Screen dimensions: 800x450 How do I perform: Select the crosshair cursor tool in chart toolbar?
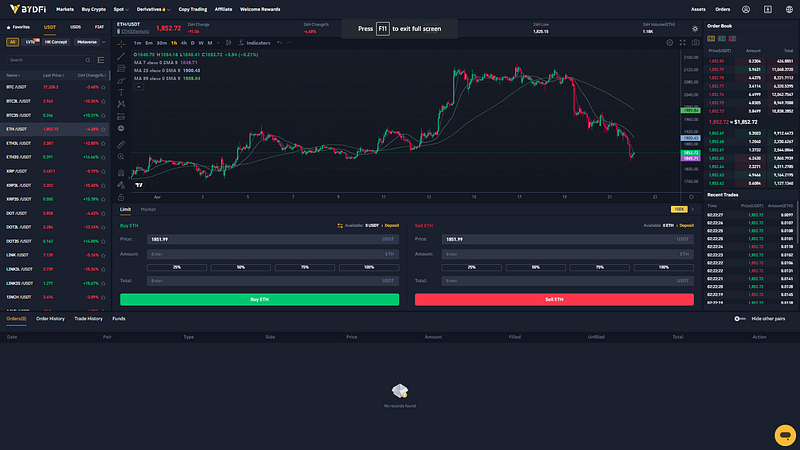[121, 44]
